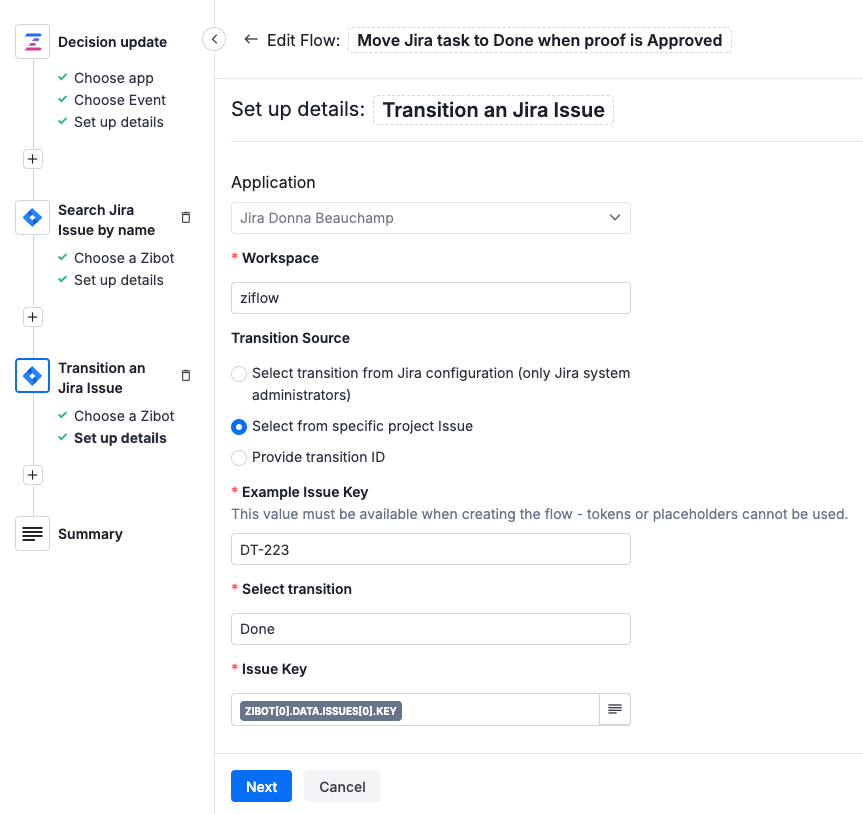Screen dimensions: 863x814
Task: Click the back arrow next to Edit Flow
Action: (249, 40)
